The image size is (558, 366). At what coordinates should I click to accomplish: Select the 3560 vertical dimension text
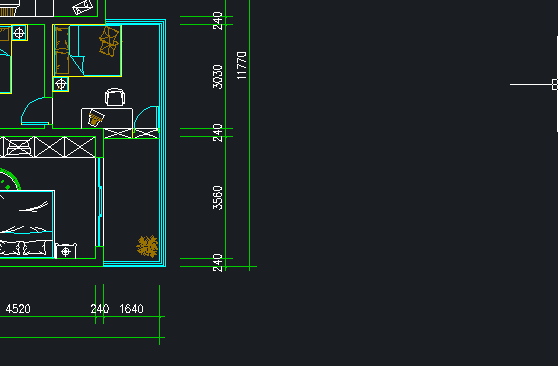click(217, 198)
